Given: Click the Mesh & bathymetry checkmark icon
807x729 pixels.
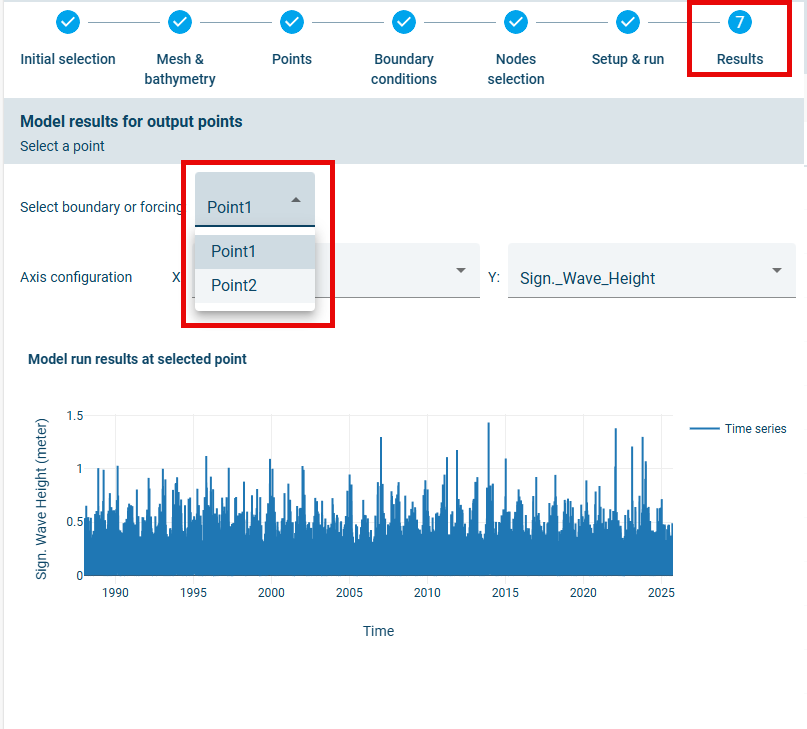Looking at the screenshot, I should click(x=180, y=21).
